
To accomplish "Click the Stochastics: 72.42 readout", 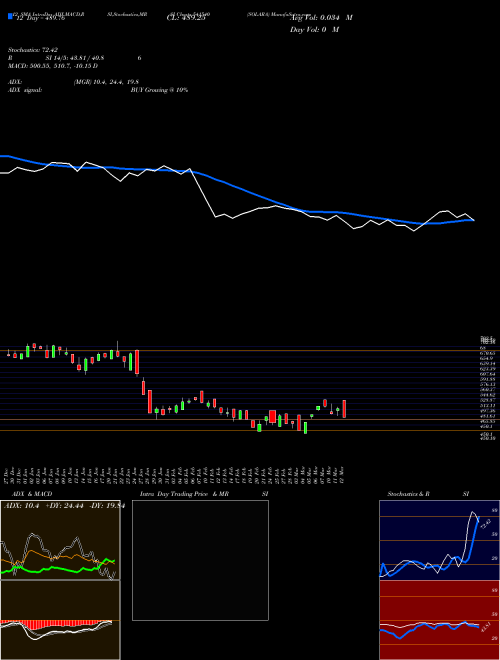I will click(x=27, y=50).
